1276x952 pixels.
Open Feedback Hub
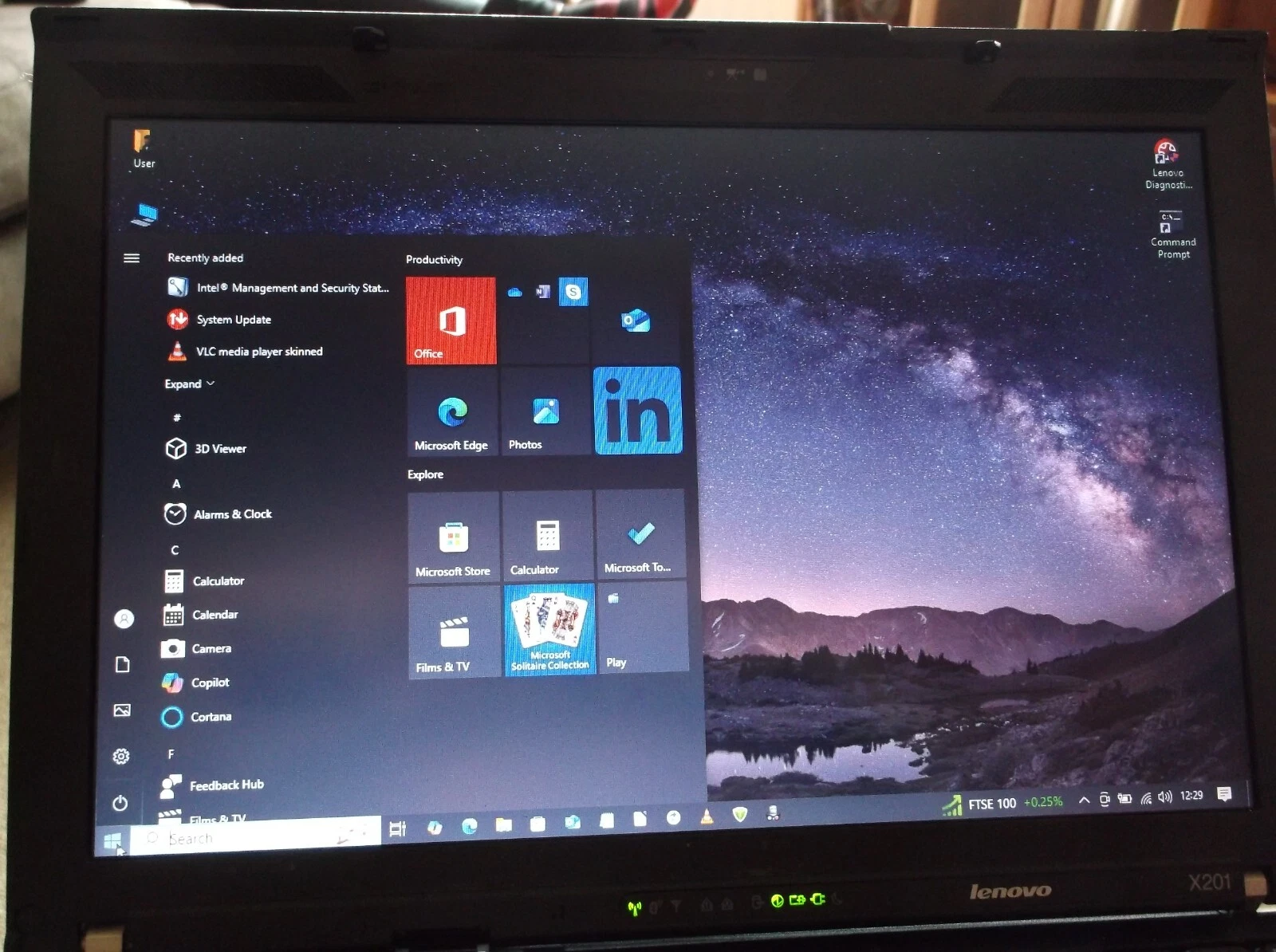pyautogui.click(x=211, y=786)
